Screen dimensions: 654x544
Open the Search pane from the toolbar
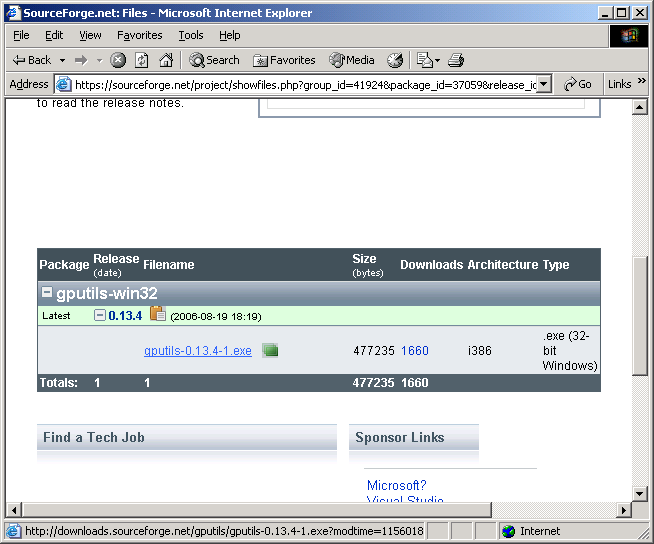click(x=214, y=60)
